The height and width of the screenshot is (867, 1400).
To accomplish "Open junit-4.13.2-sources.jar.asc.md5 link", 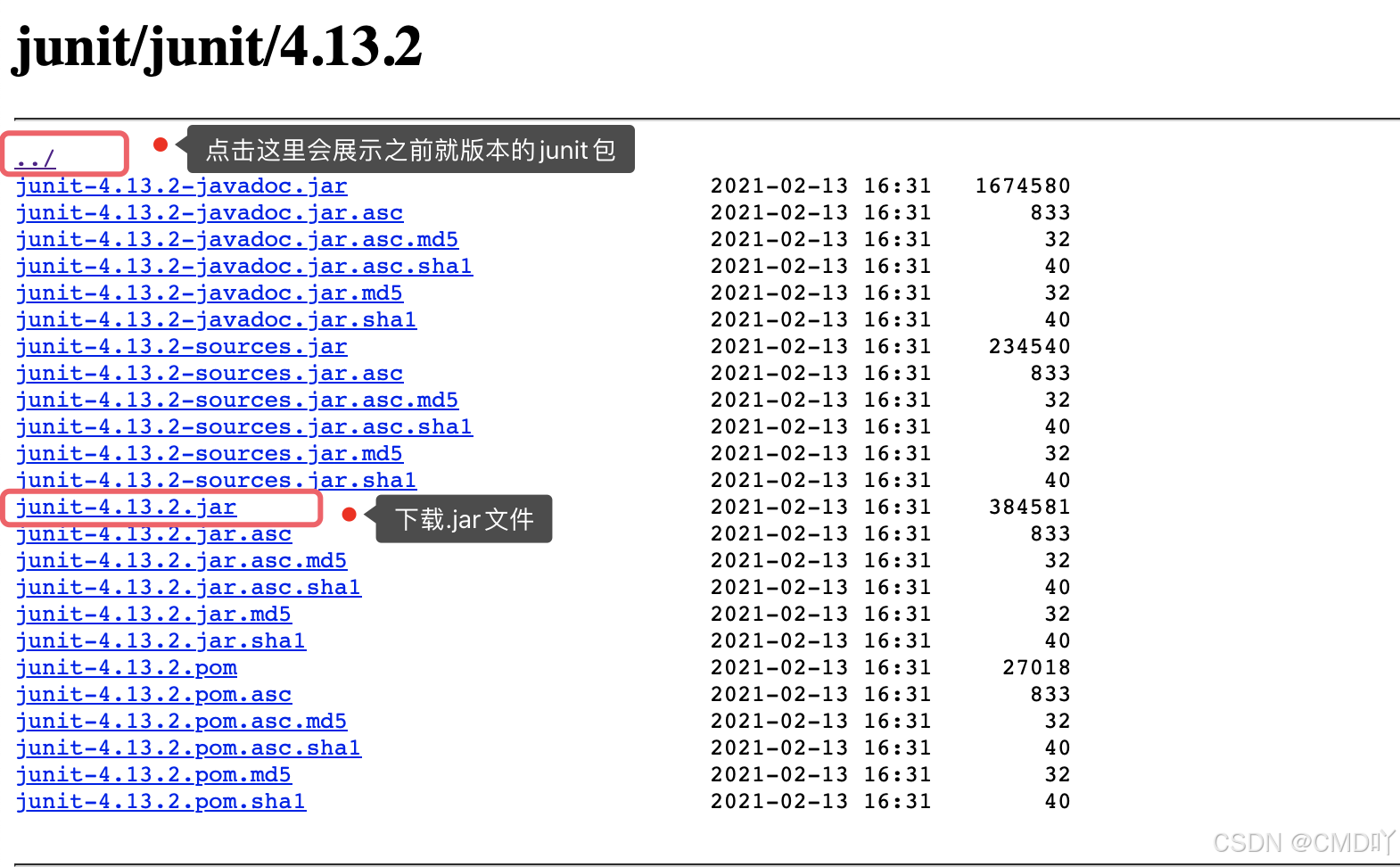I will point(237,400).
